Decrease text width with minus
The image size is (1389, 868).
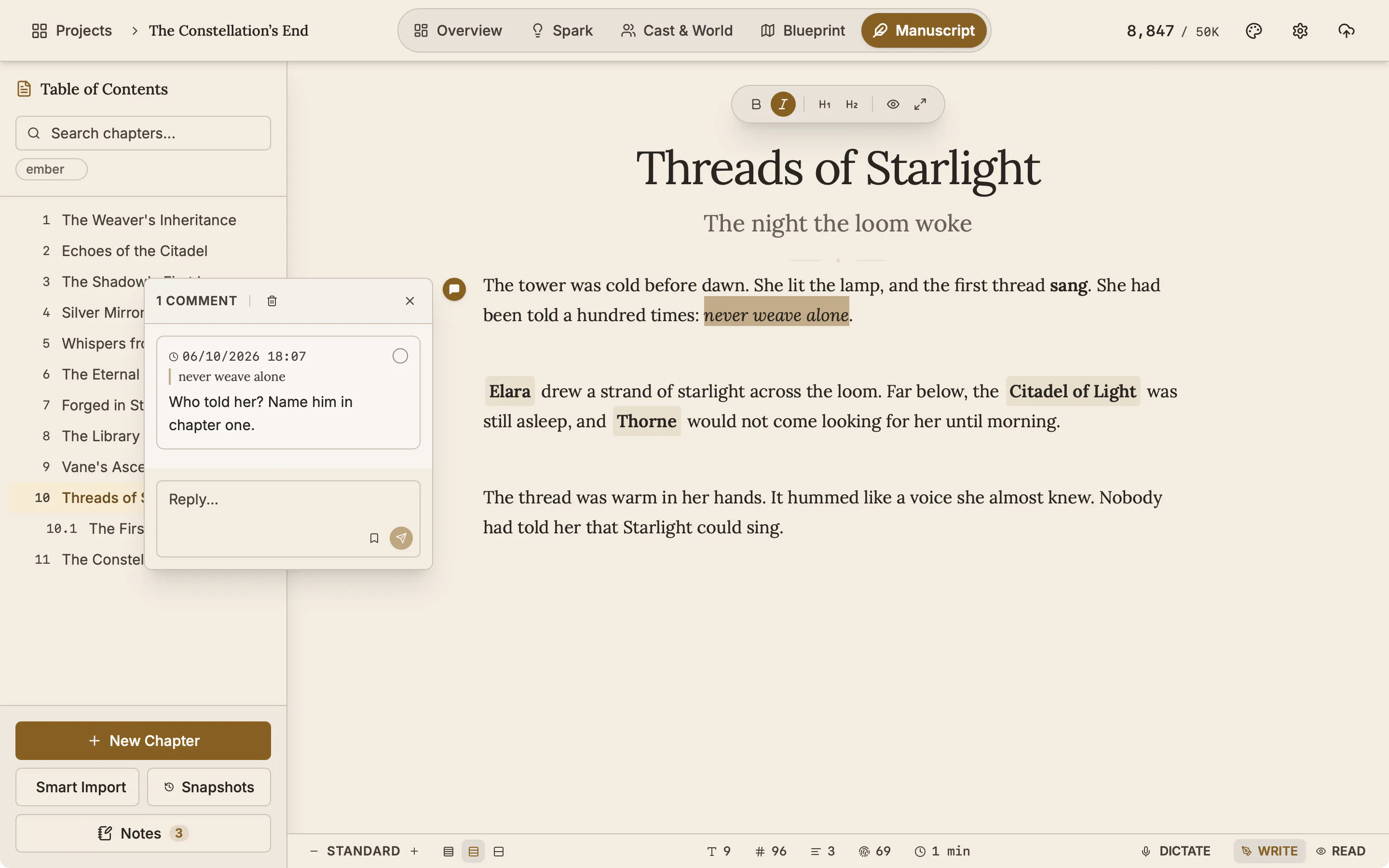[313, 851]
